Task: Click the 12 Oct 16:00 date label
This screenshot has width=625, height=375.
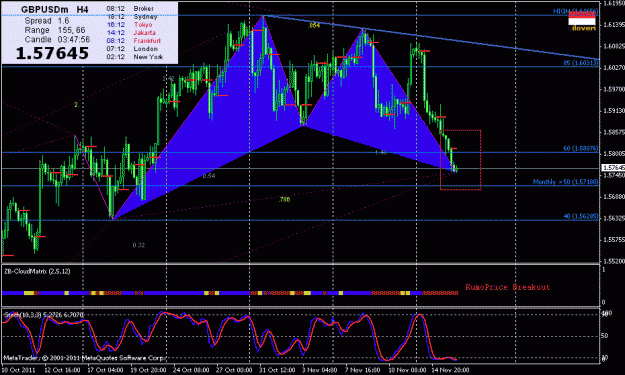Action: pos(62,370)
